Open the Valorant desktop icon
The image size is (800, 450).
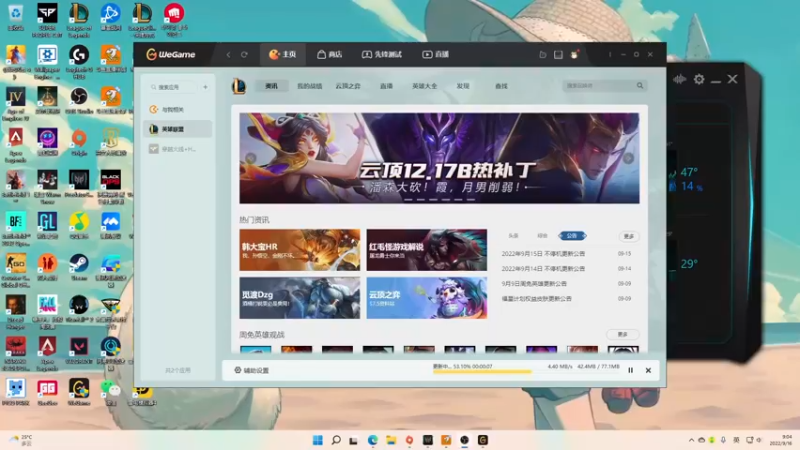pyautogui.click(x=79, y=351)
